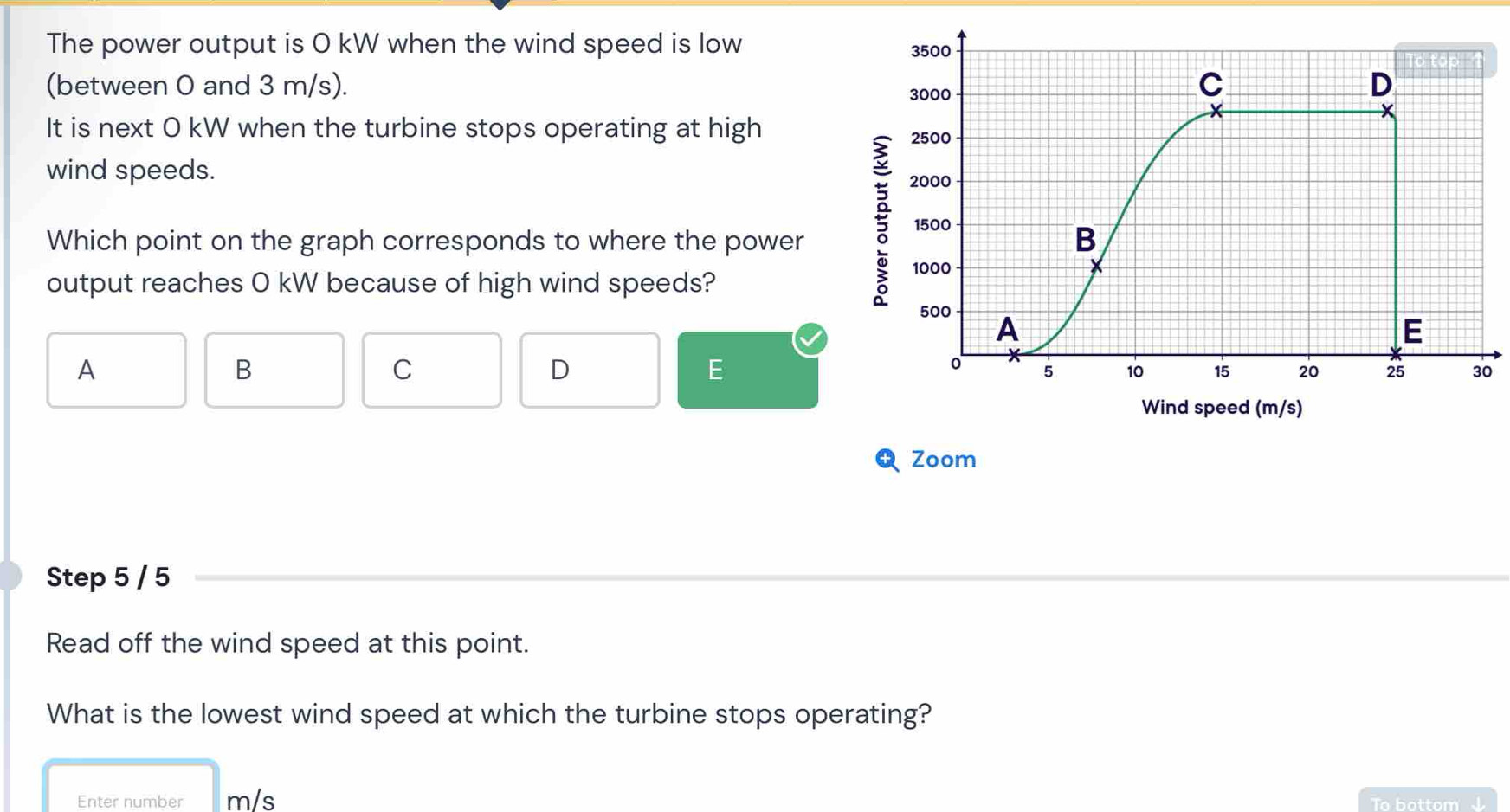1510x812 pixels.
Task: Click the Step 5 / 5 heading
Action: (108, 577)
